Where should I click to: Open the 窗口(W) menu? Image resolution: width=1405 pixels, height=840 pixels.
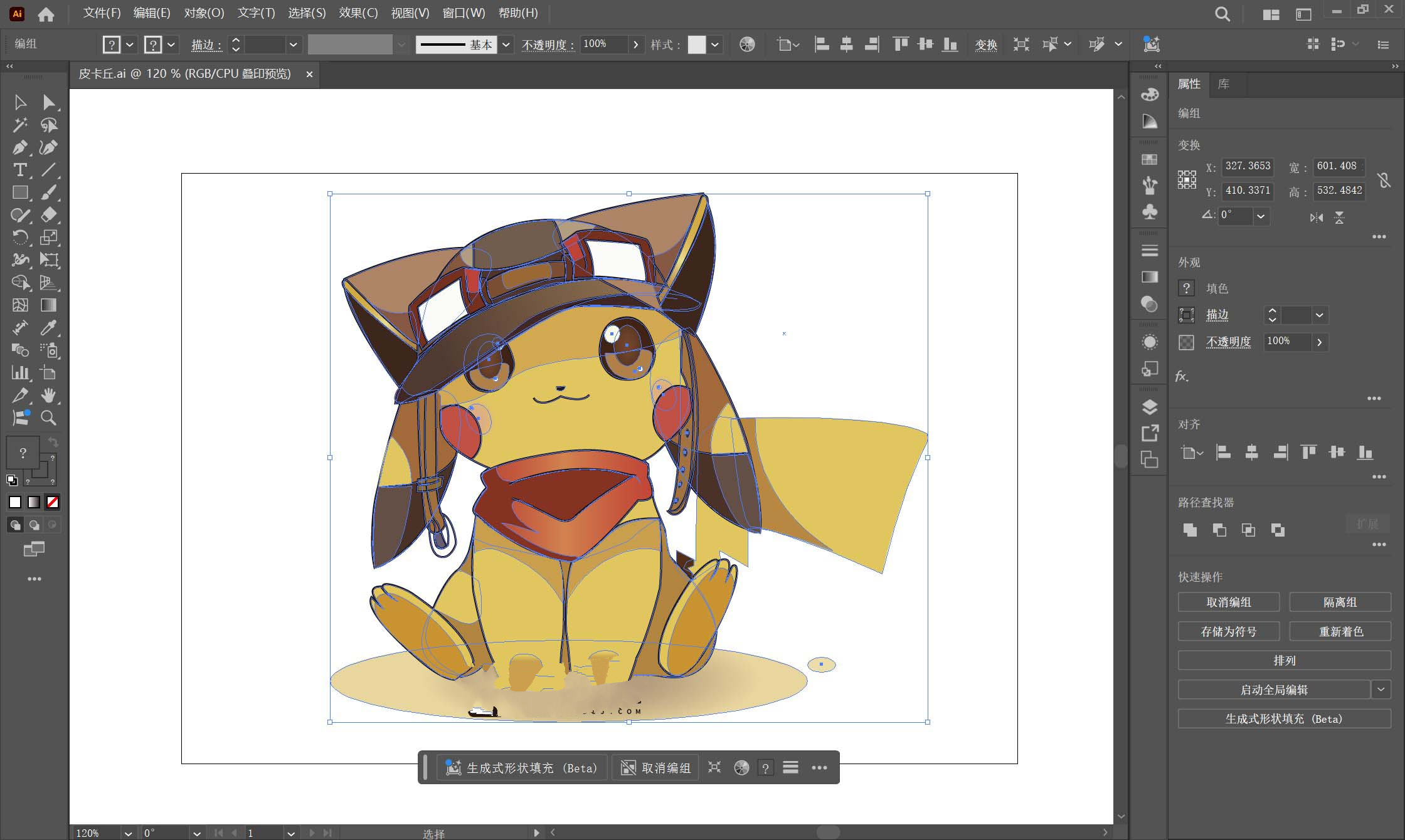click(x=464, y=13)
